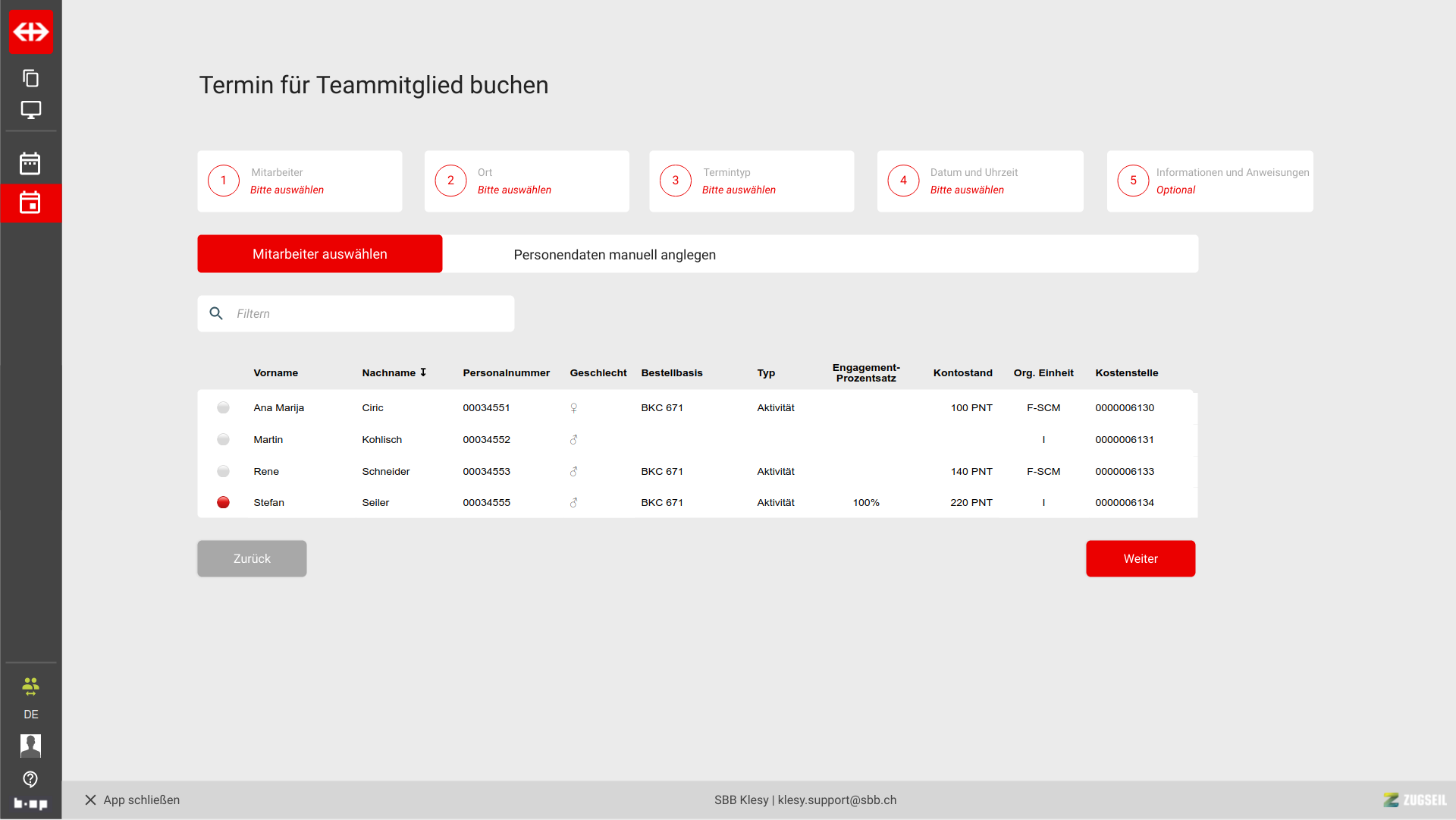Open the active appointment booking sidebar icon
Viewport: 1456px width, 820px height.
coord(30,203)
